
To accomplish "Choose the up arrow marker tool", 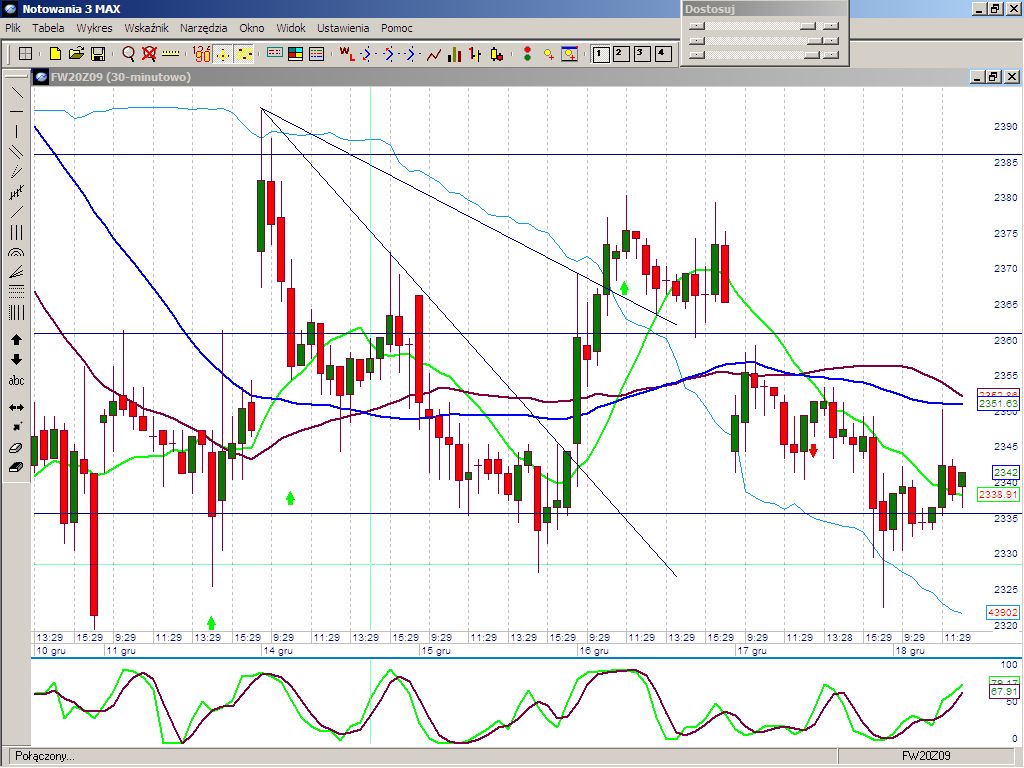I will pos(16,340).
